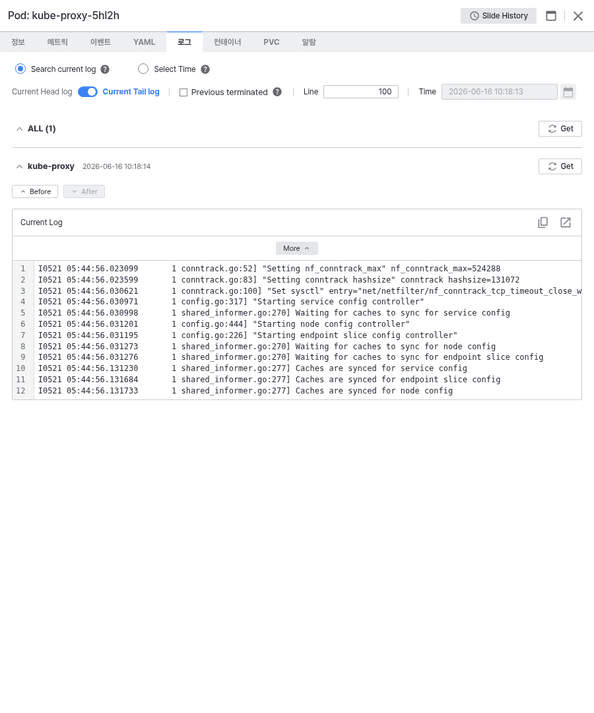Viewport: 594px width, 713px height.
Task: Close the pod panel with X icon
Action: click(x=578, y=16)
